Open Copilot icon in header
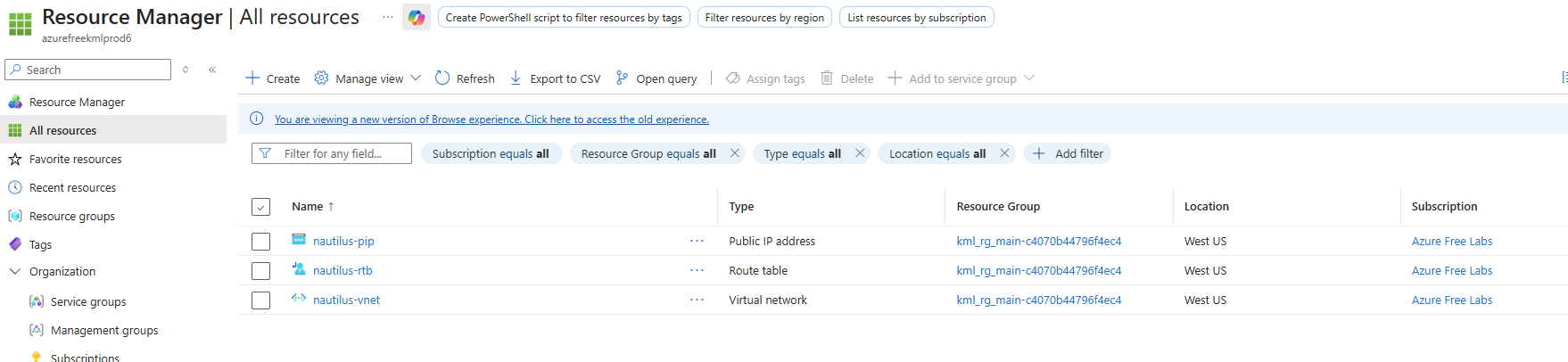This screenshot has width=1568, height=362. [x=416, y=17]
